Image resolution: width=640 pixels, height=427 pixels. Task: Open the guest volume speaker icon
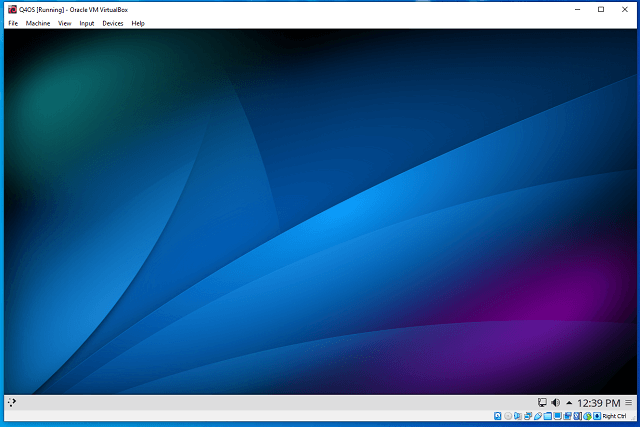pyautogui.click(x=556, y=402)
